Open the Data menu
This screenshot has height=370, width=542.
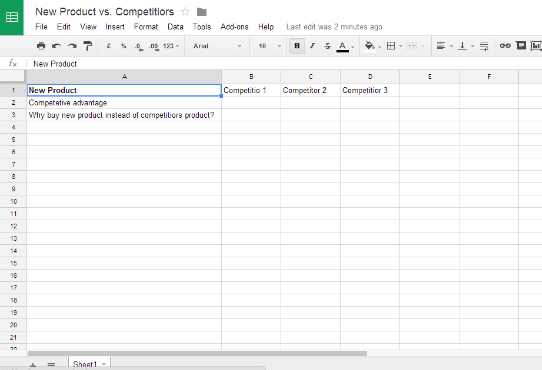[175, 27]
